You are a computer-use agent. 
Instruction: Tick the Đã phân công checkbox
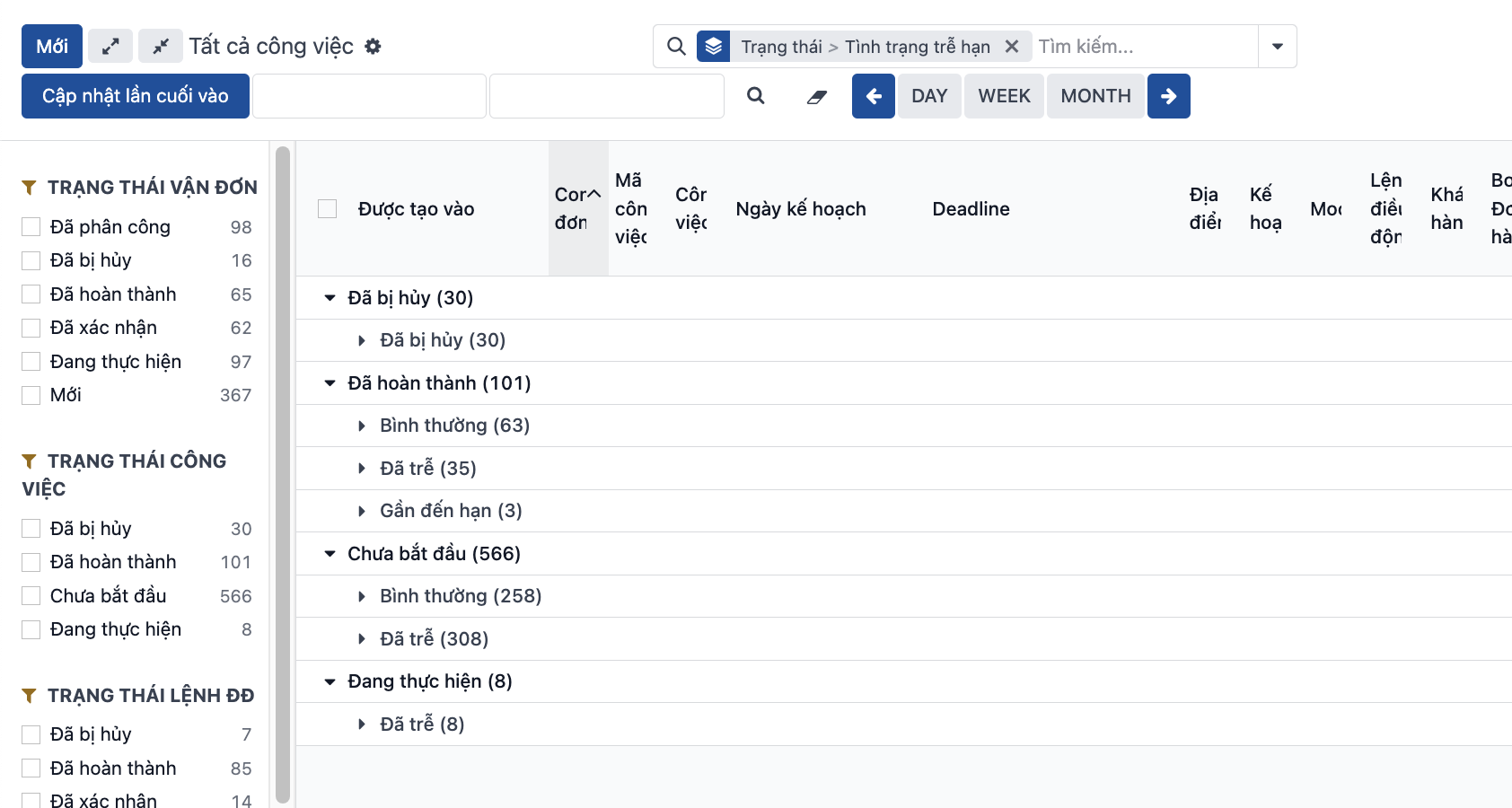31,227
